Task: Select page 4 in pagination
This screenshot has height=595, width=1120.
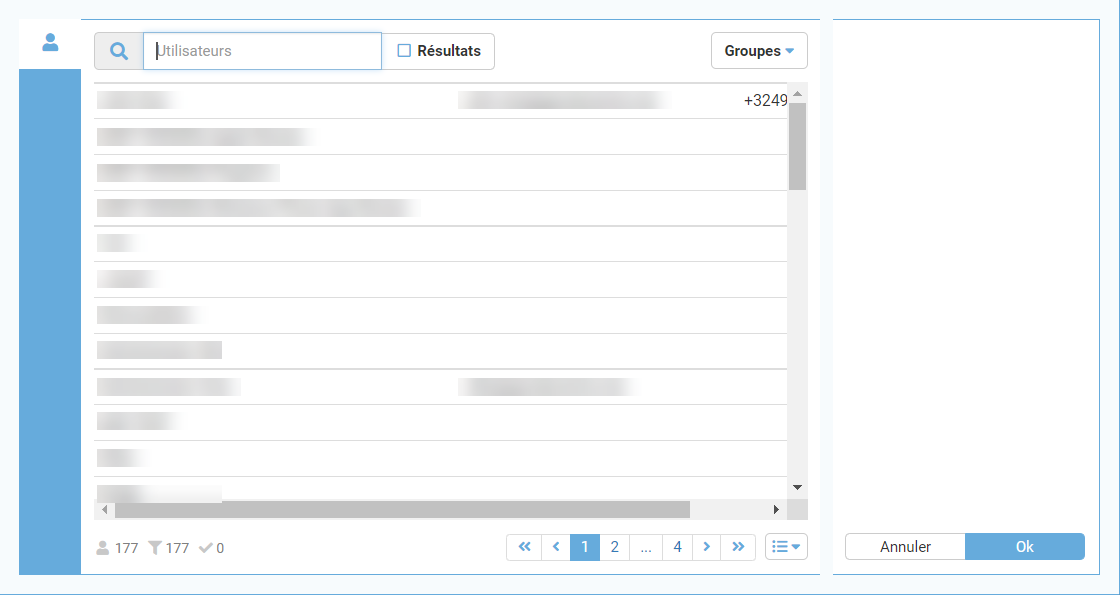Action: 677,547
